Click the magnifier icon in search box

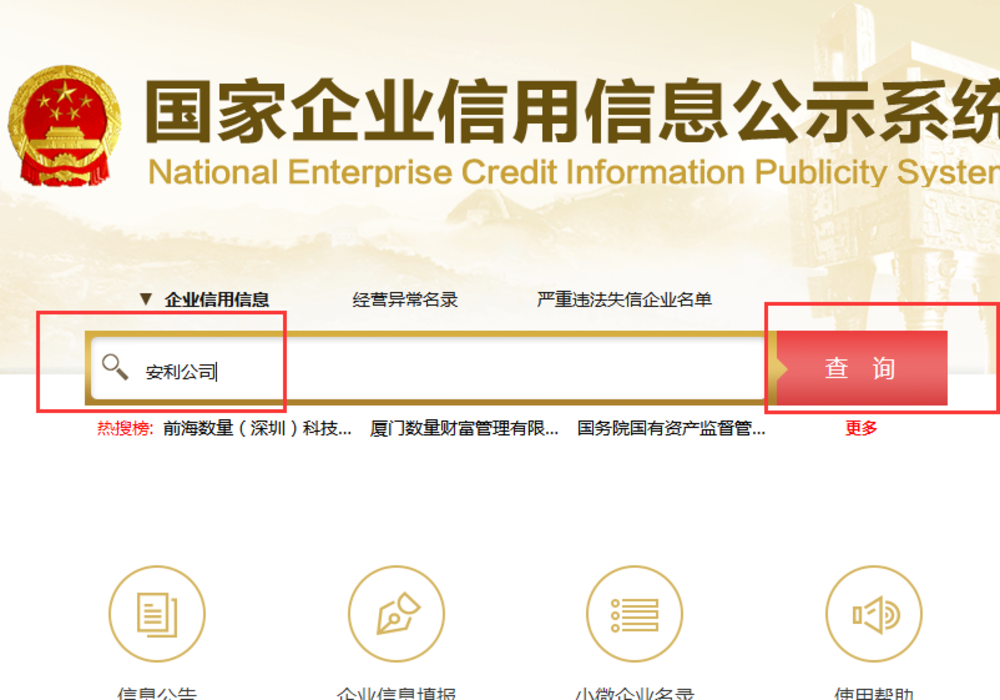pyautogui.click(x=115, y=368)
